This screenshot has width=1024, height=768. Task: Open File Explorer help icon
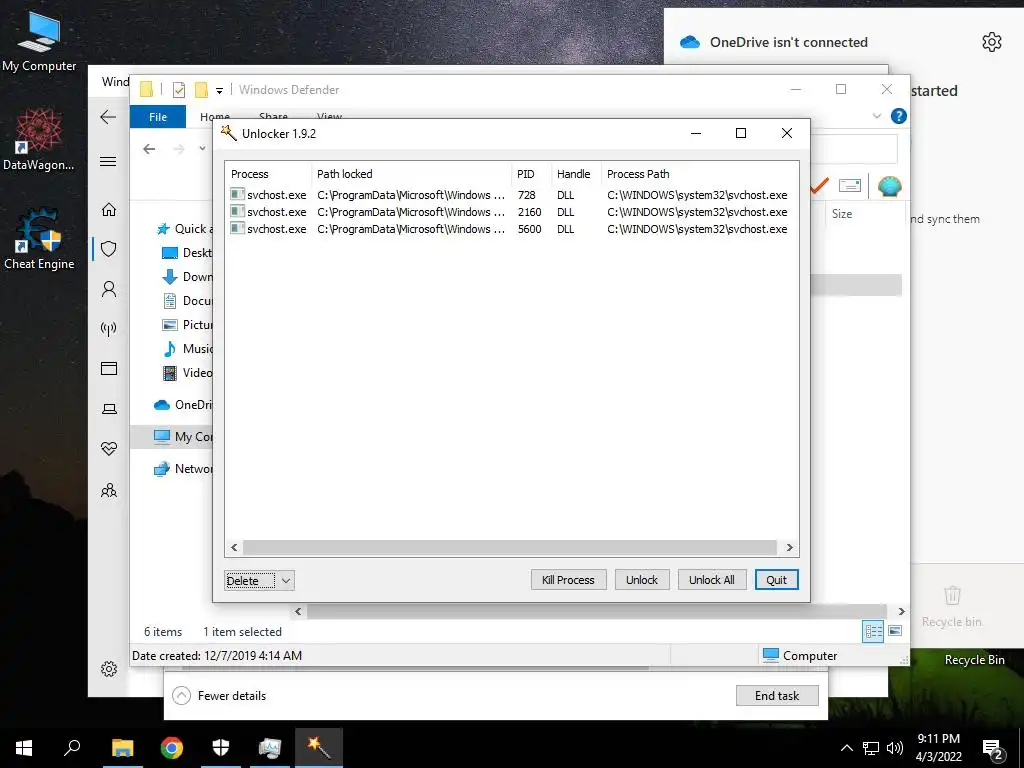pyautogui.click(x=899, y=116)
